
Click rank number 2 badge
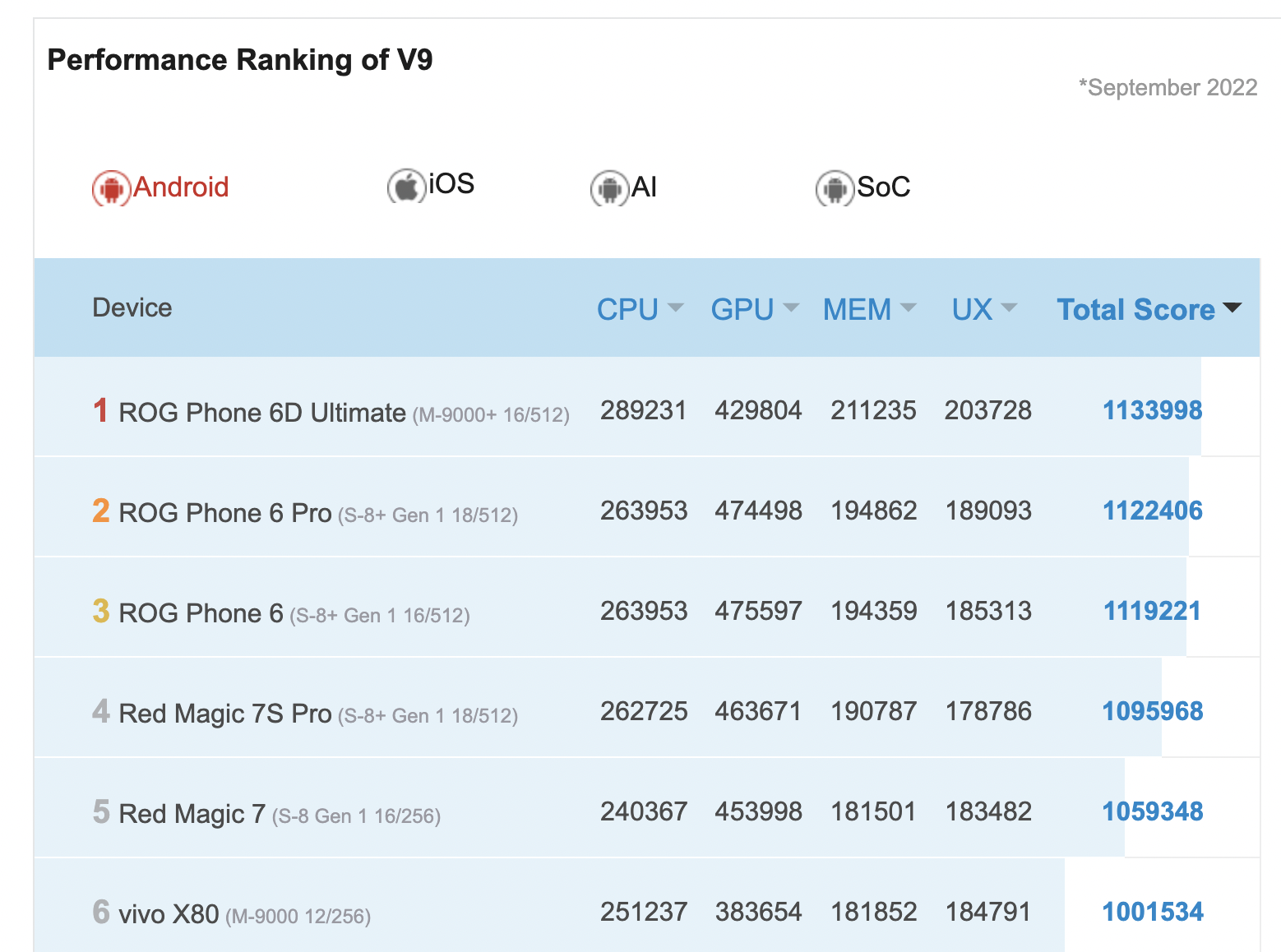pyautogui.click(x=100, y=510)
